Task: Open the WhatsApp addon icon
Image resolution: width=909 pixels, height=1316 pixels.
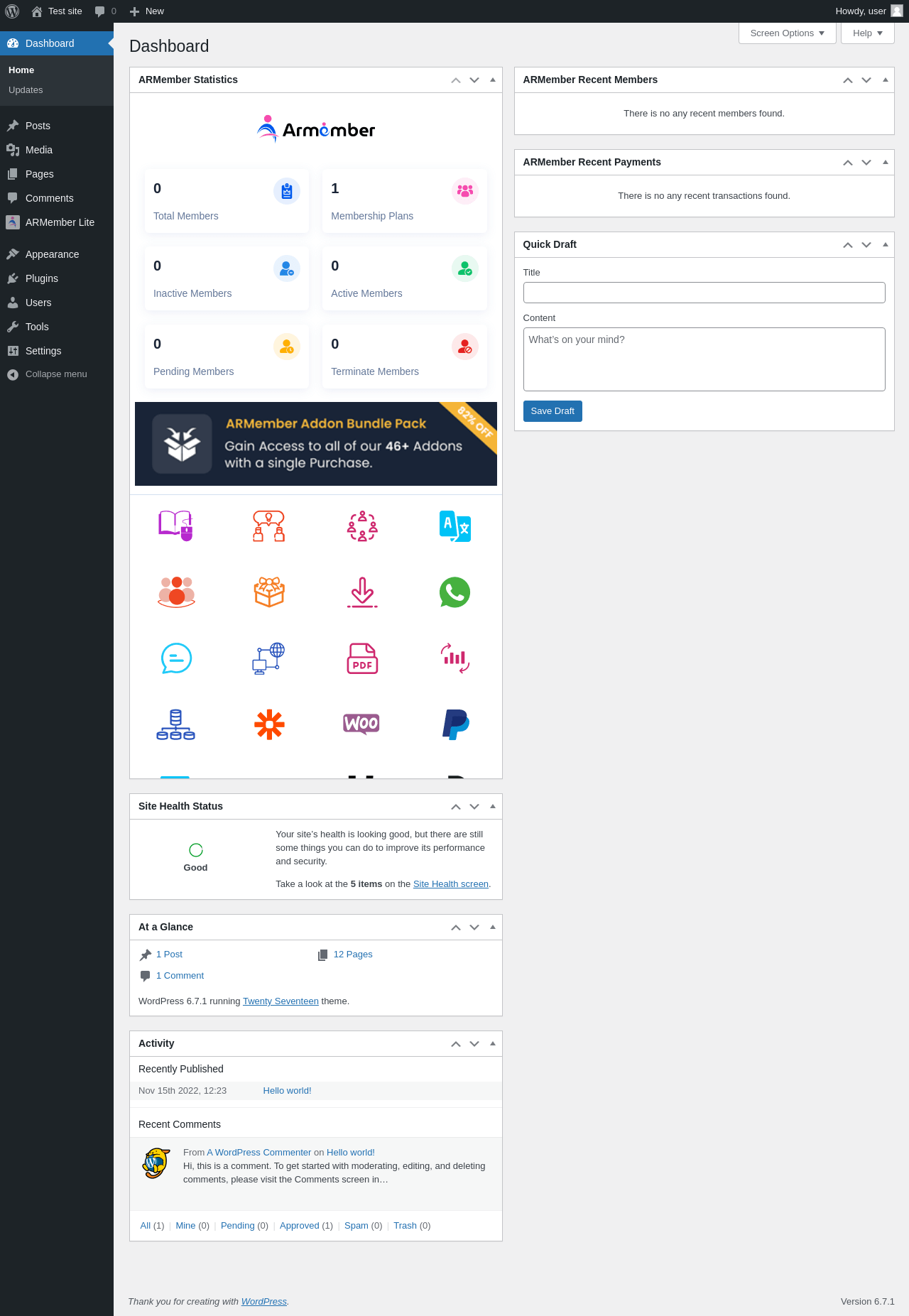Action: [455, 592]
